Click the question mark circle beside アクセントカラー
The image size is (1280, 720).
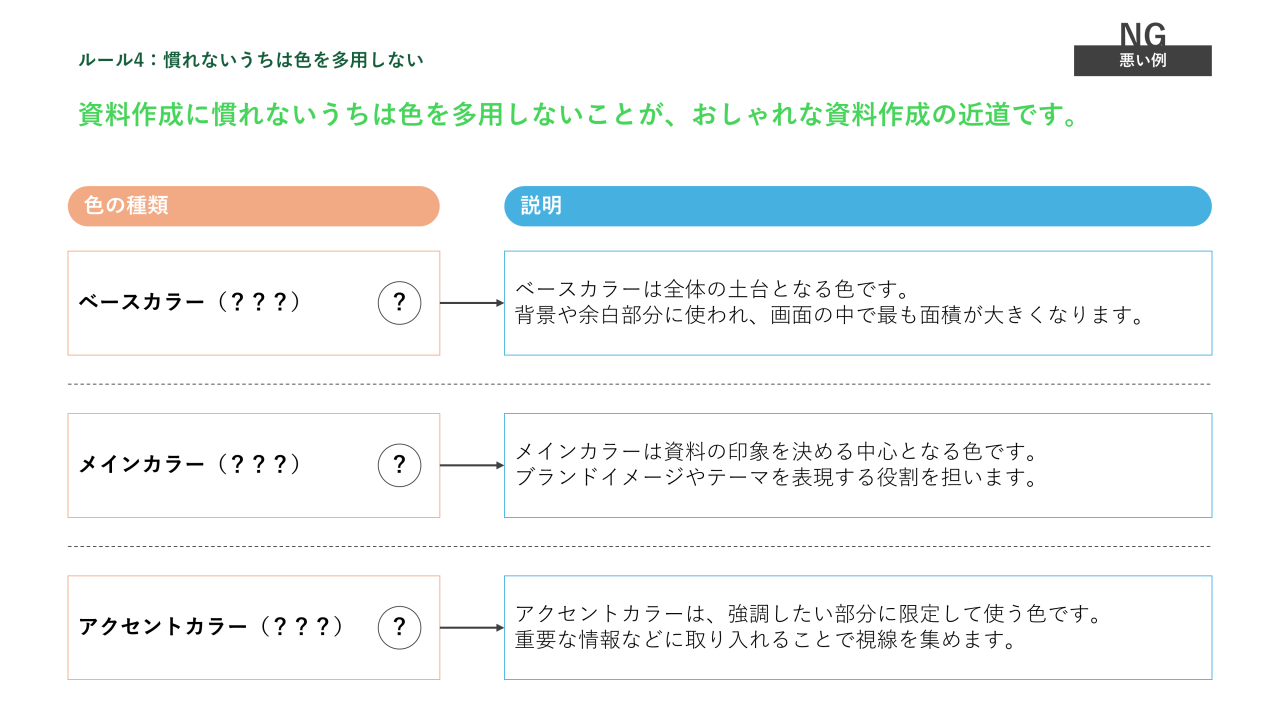399,628
